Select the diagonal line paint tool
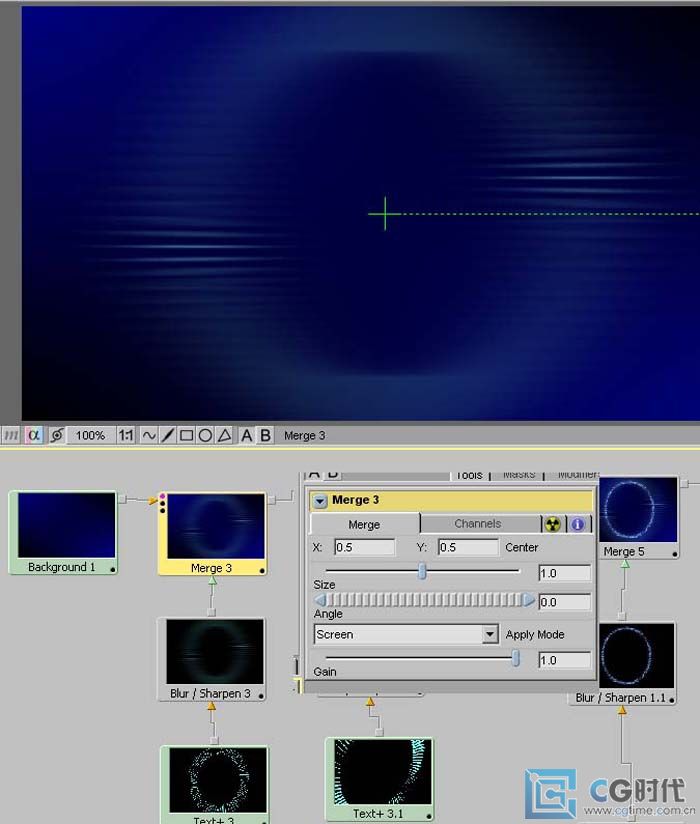700x824 pixels. pyautogui.click(x=168, y=435)
